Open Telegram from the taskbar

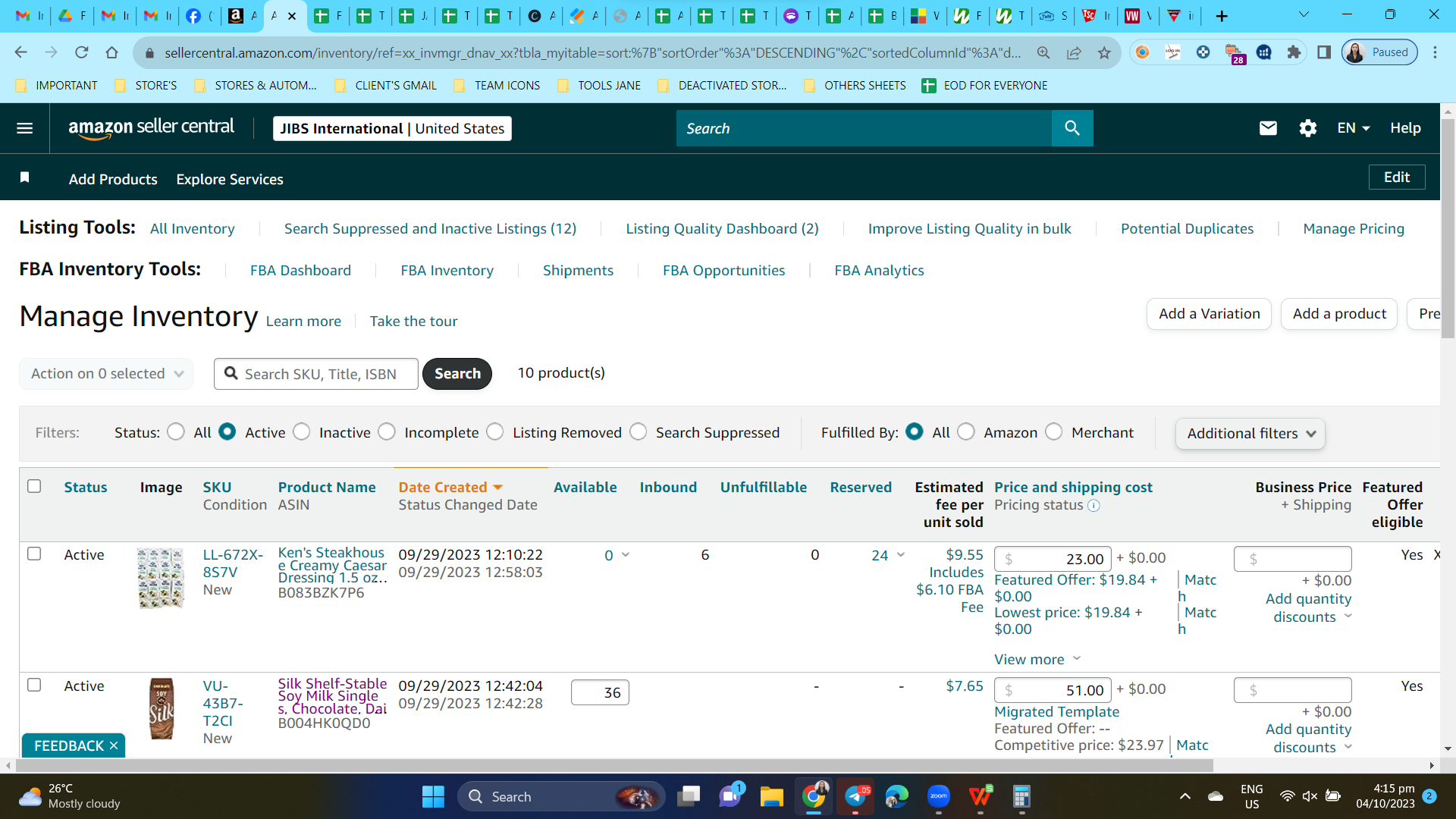[x=855, y=796]
